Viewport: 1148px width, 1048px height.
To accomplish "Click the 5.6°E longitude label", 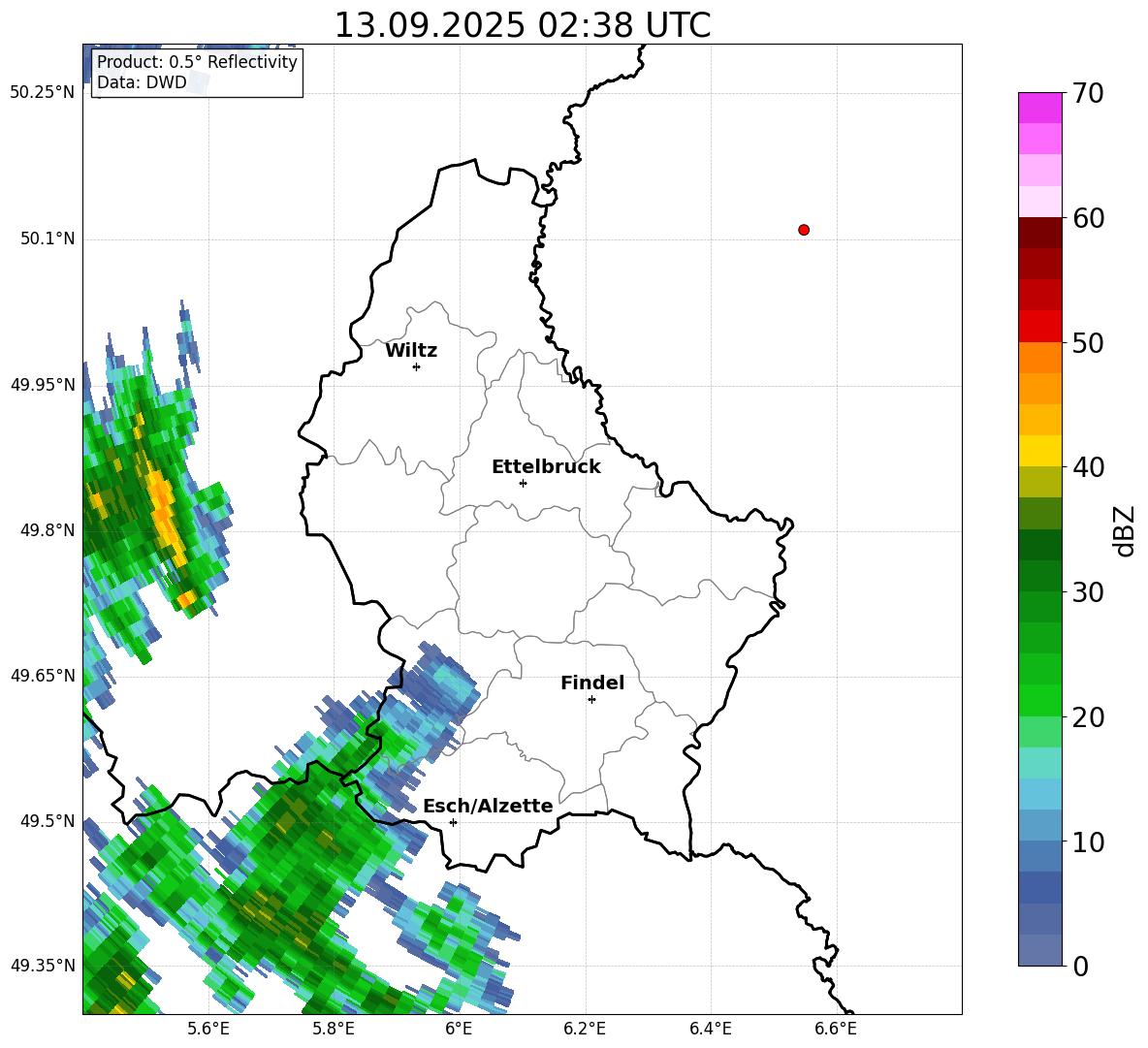I will pos(207,1029).
